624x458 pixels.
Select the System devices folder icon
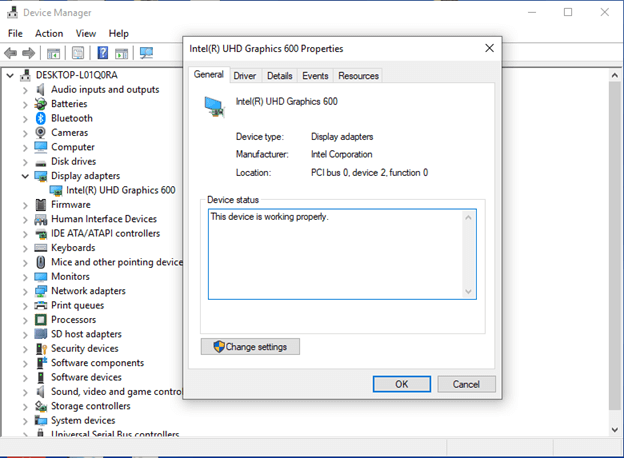coord(41,420)
